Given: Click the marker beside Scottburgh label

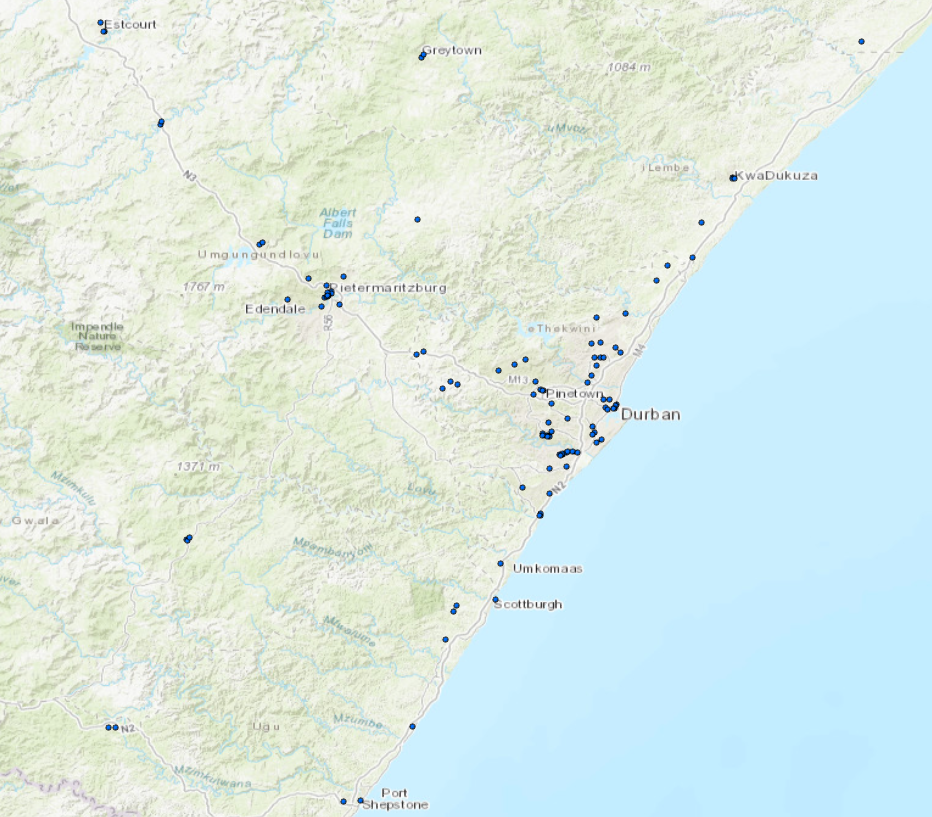Looking at the screenshot, I should pyautogui.click(x=495, y=600).
